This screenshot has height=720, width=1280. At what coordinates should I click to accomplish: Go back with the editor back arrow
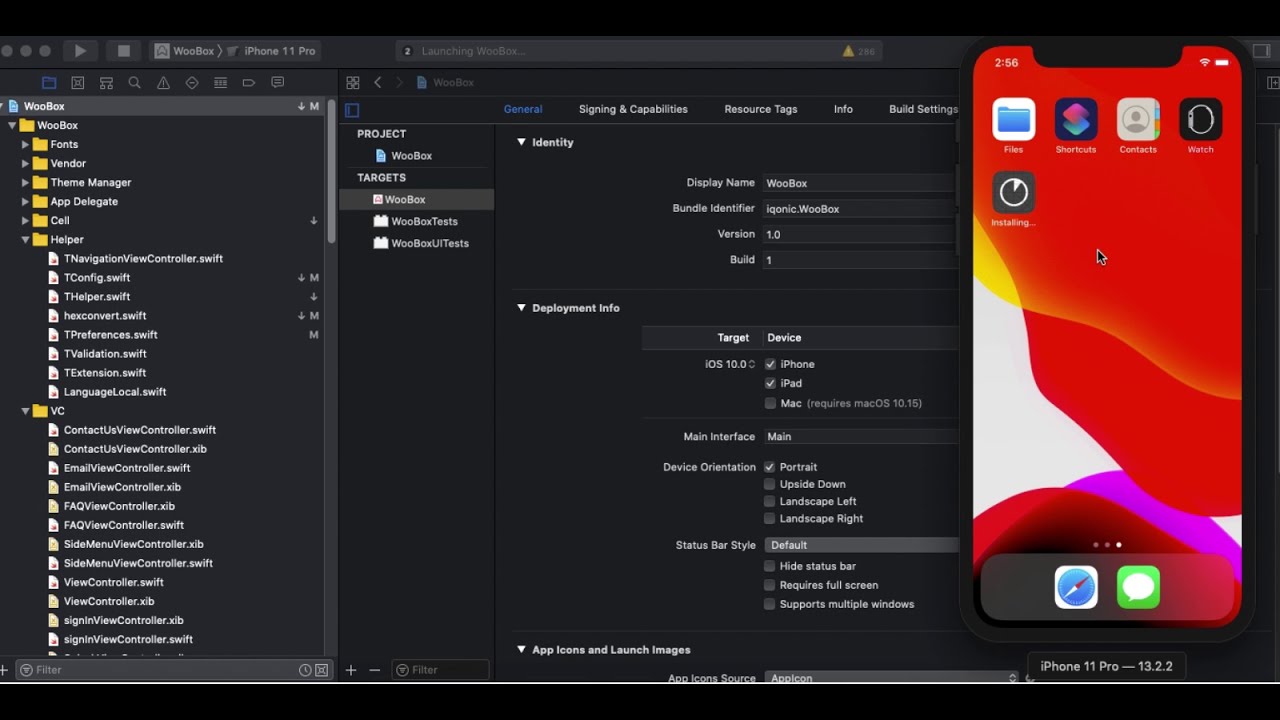(378, 83)
